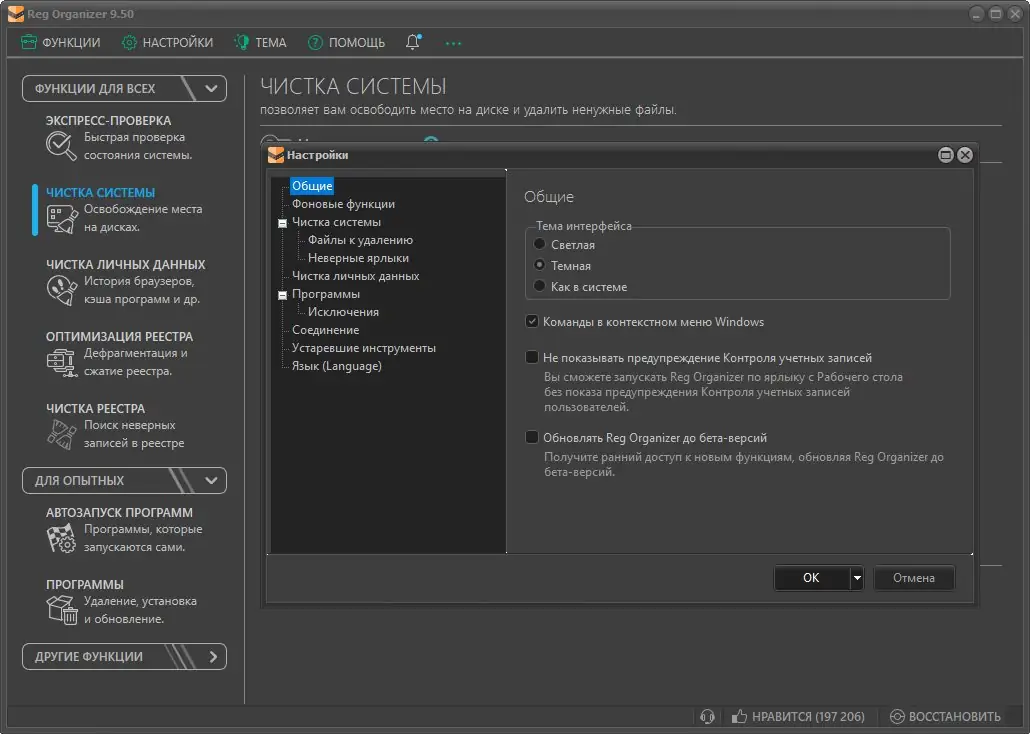Enable Обновлять Reg Organizer до бета-версий checkbox
Viewport: 1030px width, 734px height.
point(532,437)
